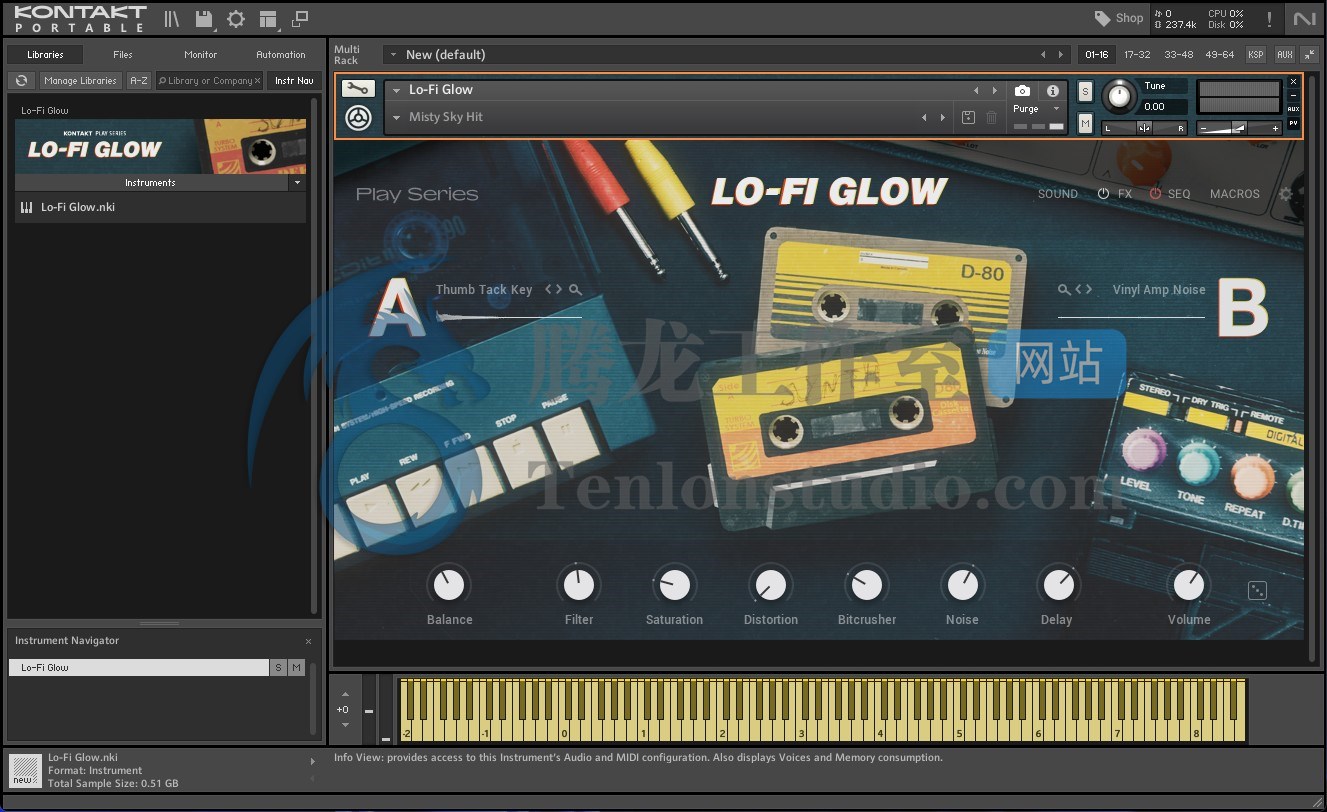Image resolution: width=1327 pixels, height=812 pixels.
Task: Mute the instrument with M button
Action: 1086,123
